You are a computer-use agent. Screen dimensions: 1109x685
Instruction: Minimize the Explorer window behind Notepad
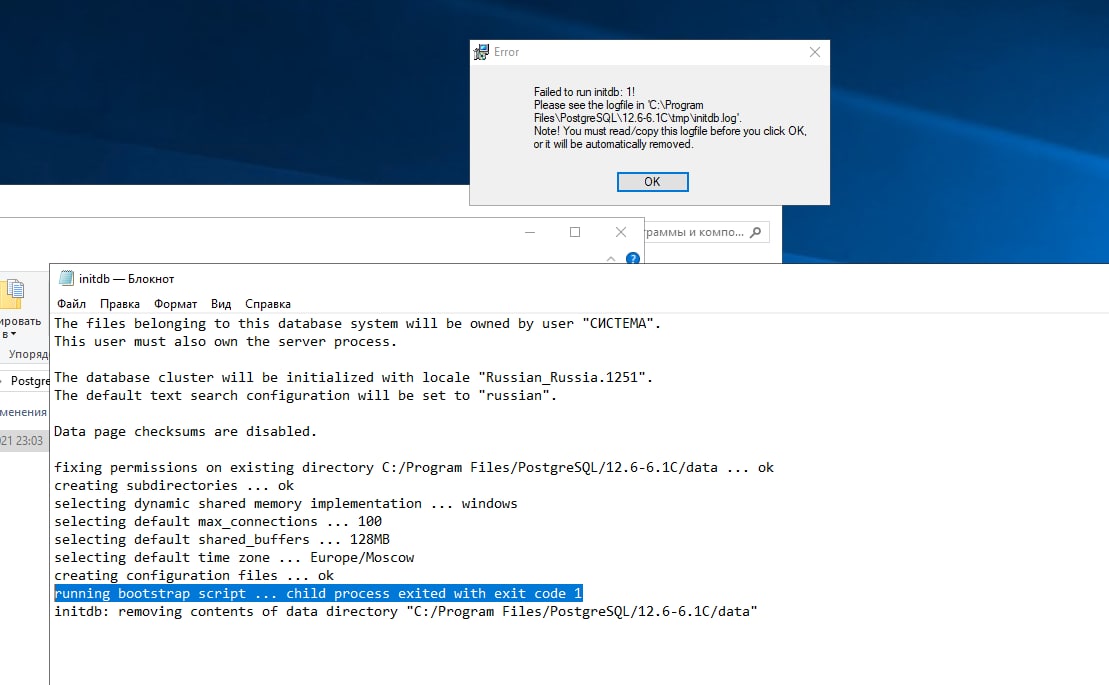click(530, 233)
